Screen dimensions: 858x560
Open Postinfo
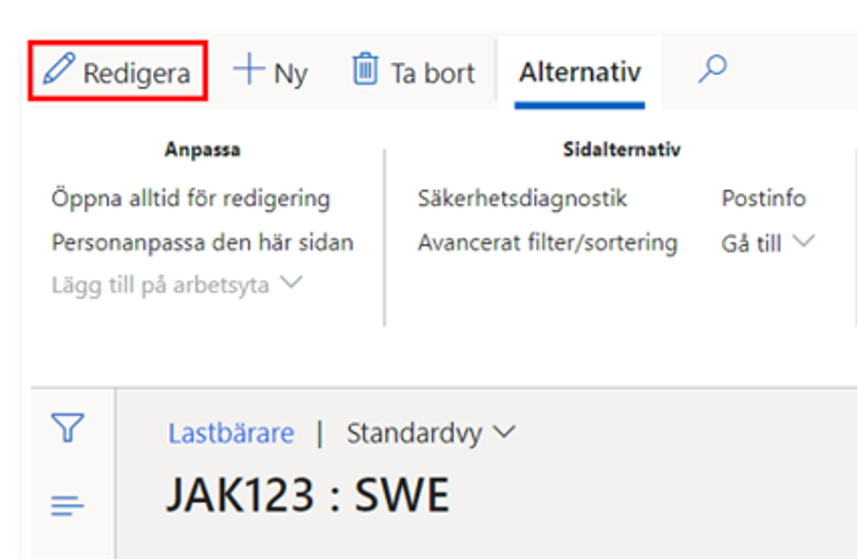(x=763, y=198)
